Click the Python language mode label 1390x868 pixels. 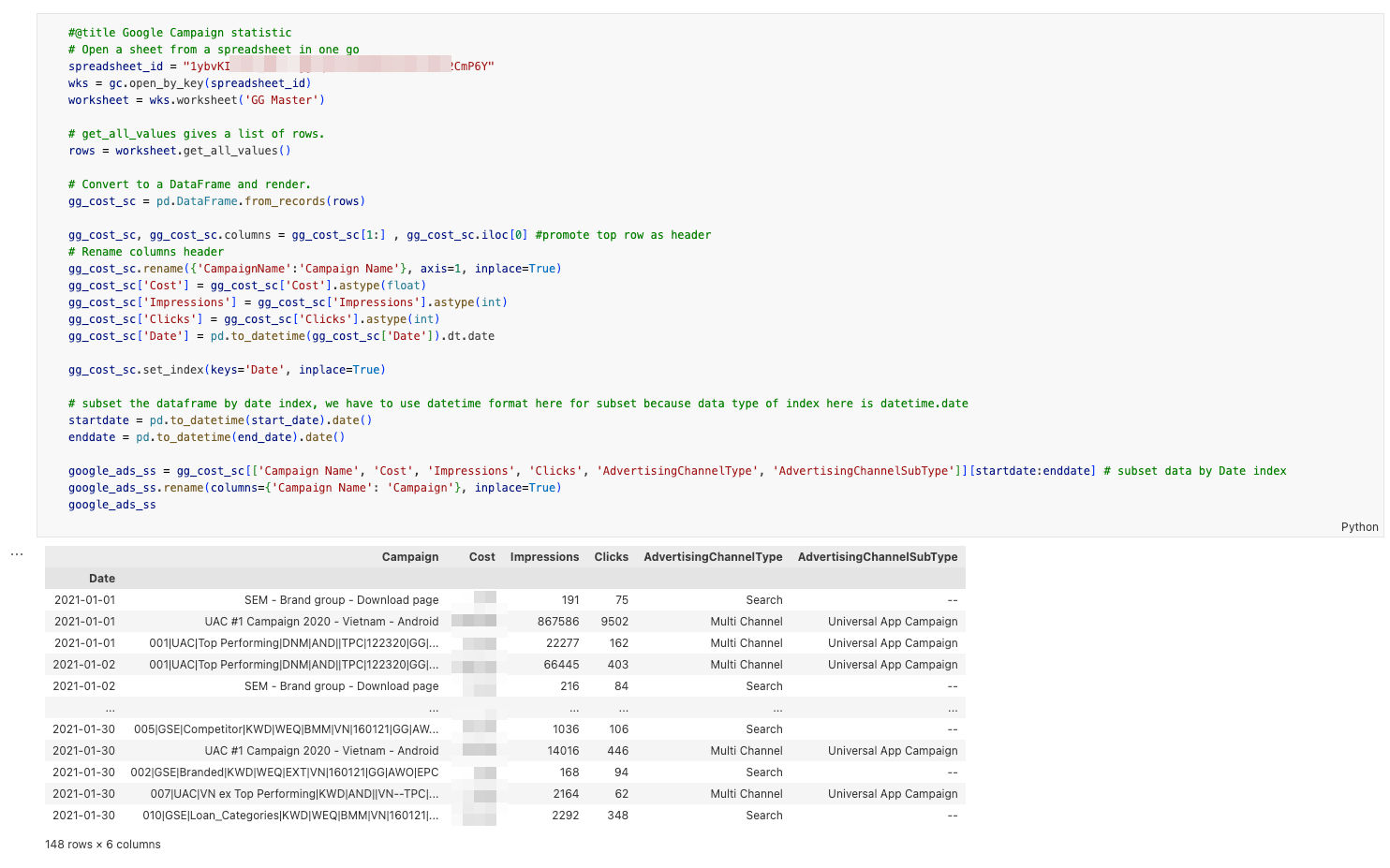pyautogui.click(x=1359, y=527)
